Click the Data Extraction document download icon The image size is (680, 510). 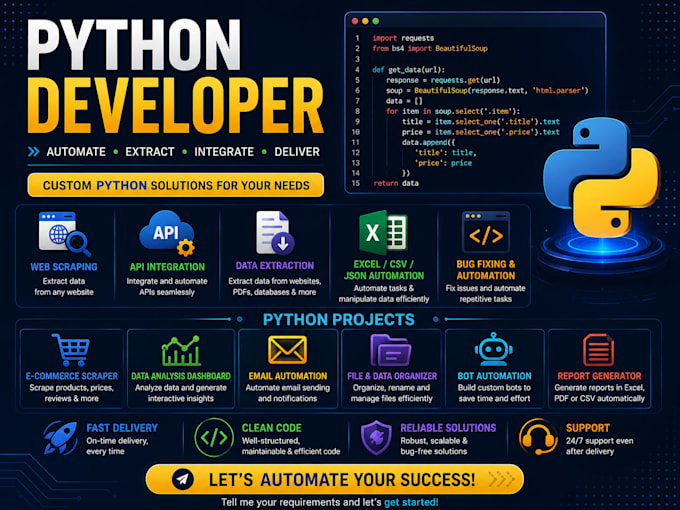pyautogui.click(x=275, y=233)
